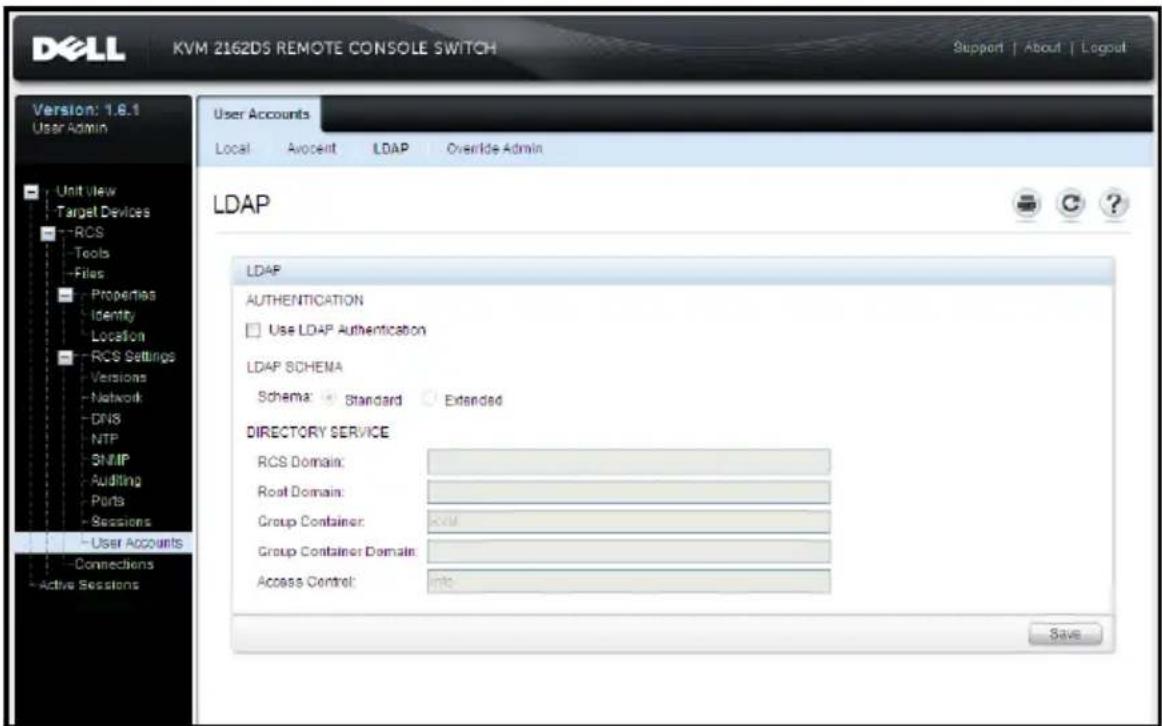The width and height of the screenshot is (1162, 726).
Task: Save the LDAP settings
Action: pos(1065,635)
